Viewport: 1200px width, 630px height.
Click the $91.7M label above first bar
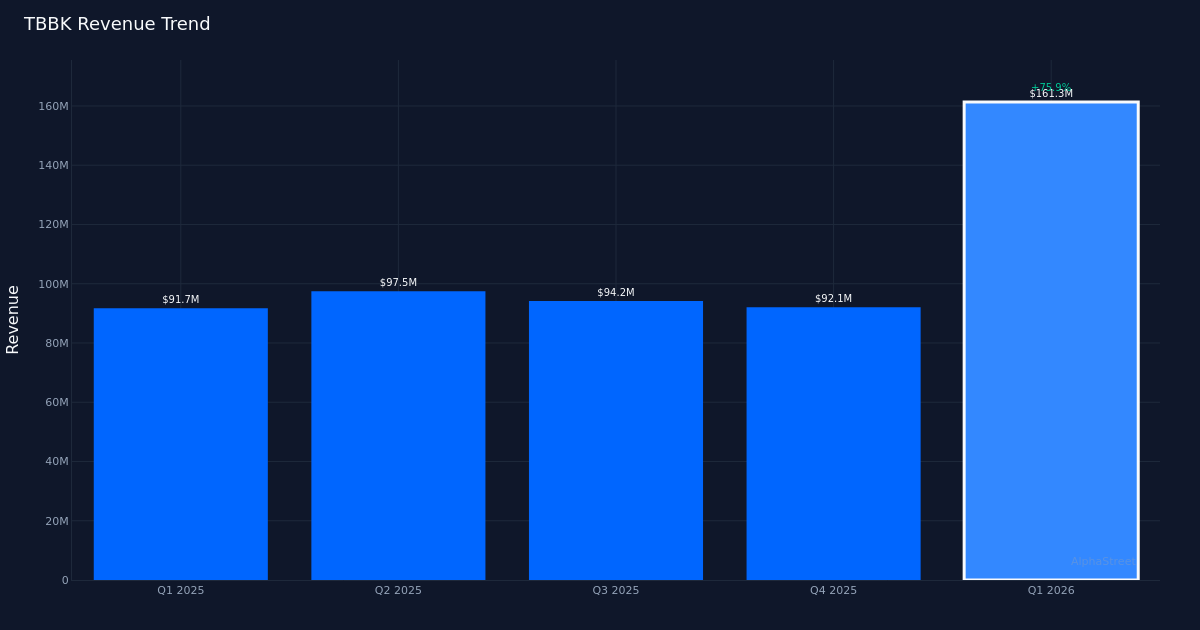point(180,297)
